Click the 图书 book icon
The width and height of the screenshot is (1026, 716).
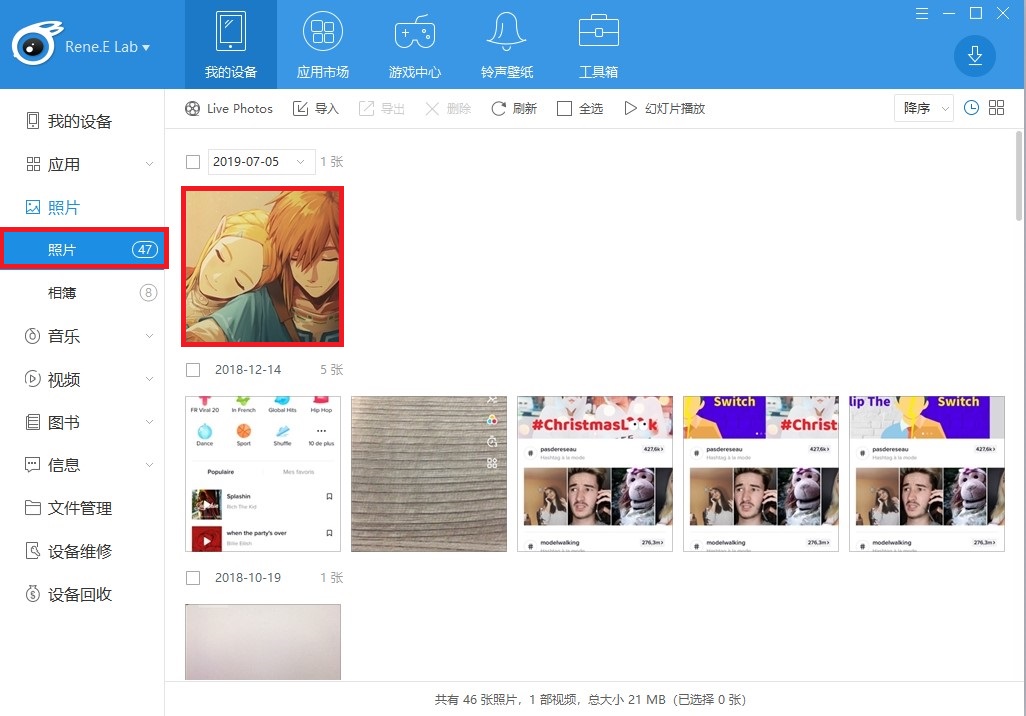(32, 422)
